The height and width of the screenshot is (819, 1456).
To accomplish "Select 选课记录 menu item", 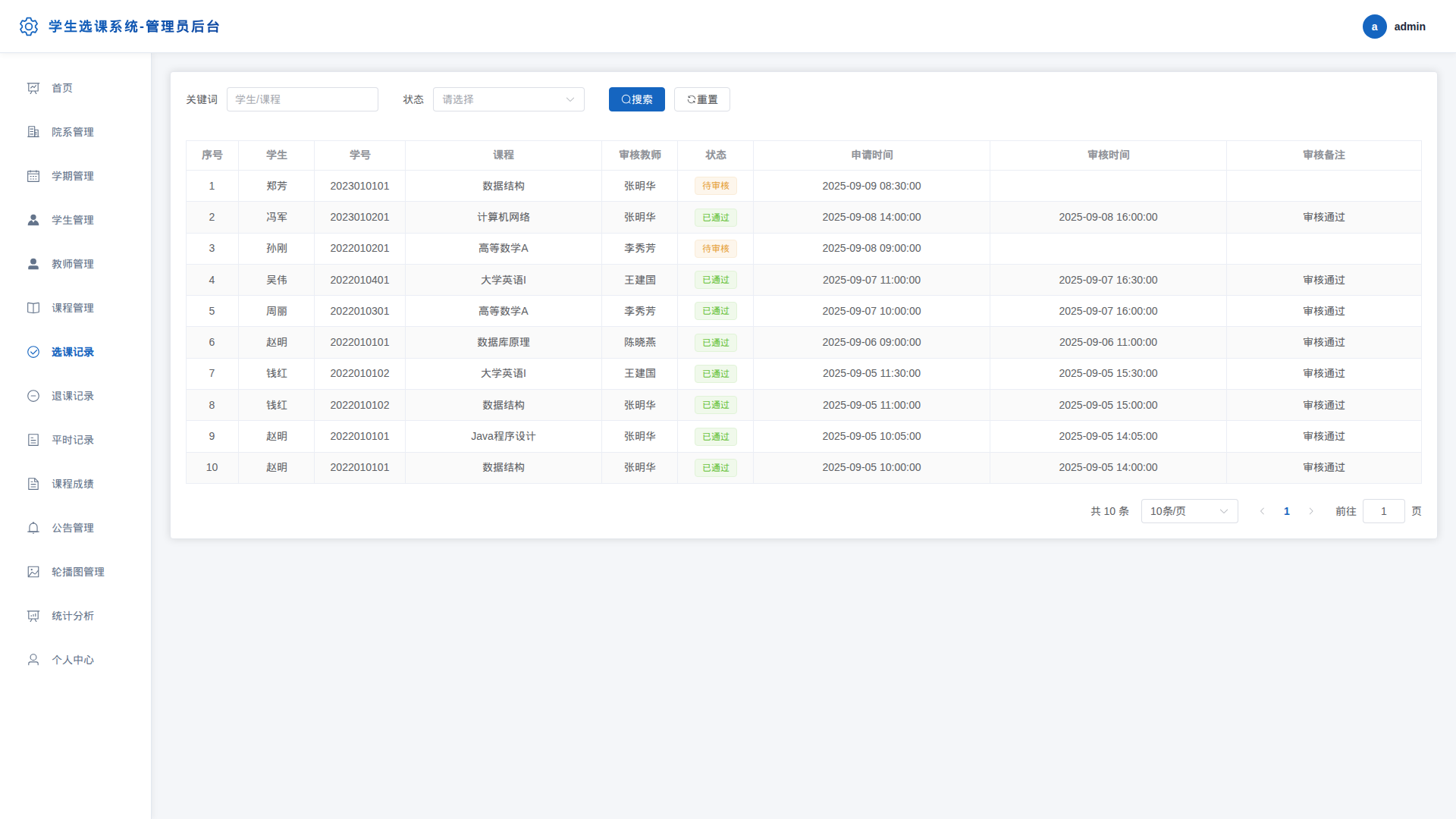I will [x=76, y=352].
